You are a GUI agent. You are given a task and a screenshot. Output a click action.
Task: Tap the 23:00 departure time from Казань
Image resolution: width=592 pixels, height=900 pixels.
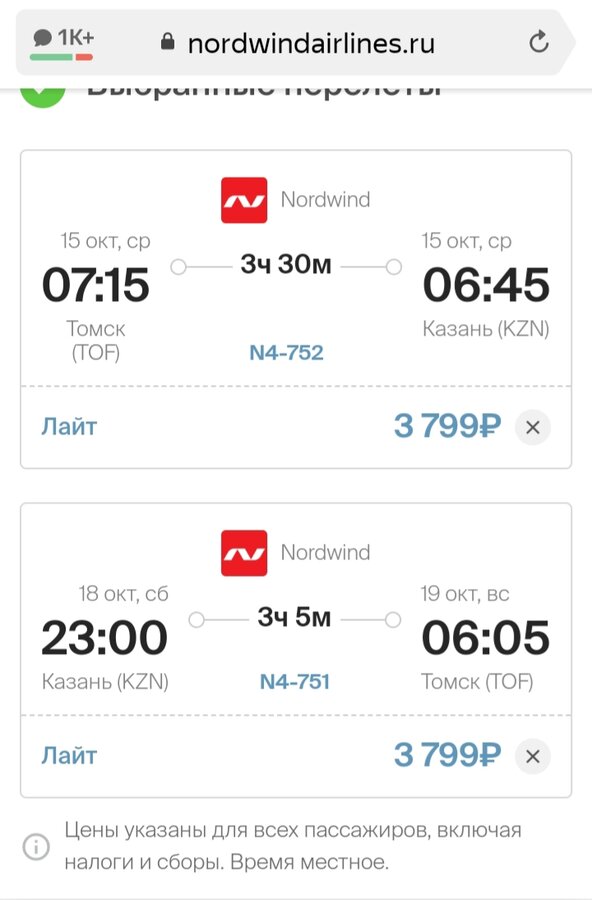click(105, 638)
